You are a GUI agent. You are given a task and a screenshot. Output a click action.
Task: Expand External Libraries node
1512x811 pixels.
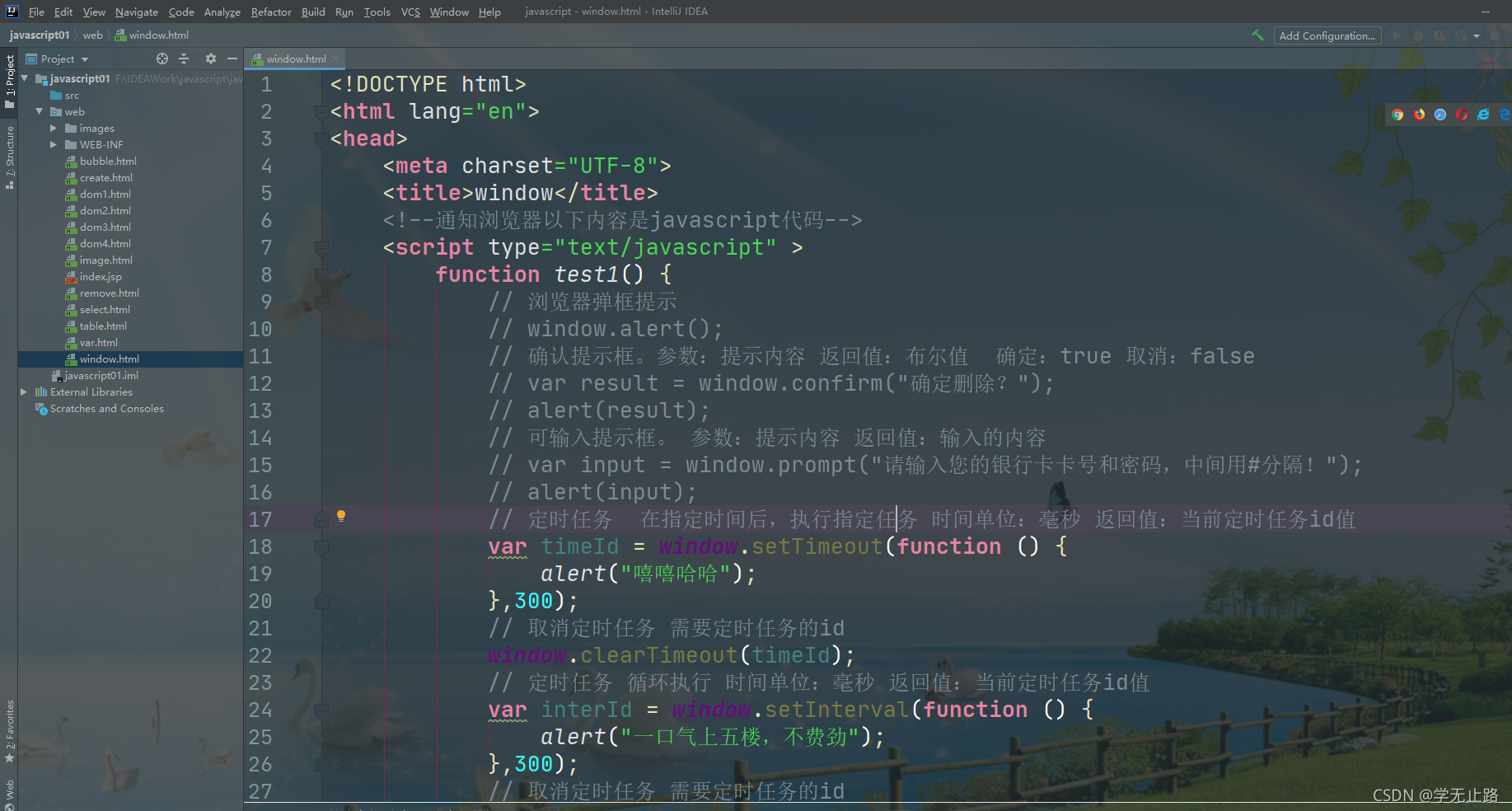click(24, 391)
